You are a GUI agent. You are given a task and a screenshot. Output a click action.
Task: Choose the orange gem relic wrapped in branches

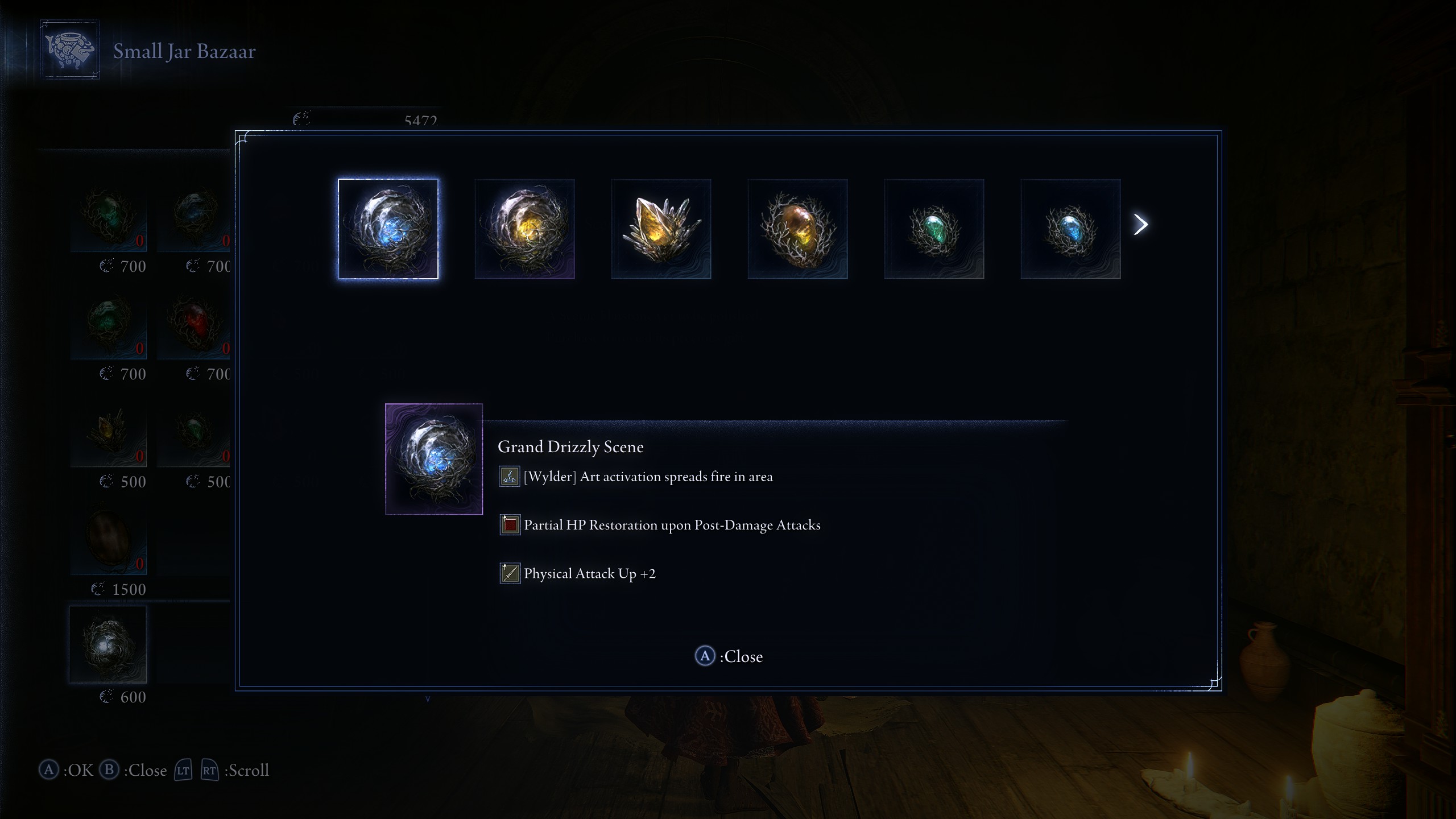[797, 229]
